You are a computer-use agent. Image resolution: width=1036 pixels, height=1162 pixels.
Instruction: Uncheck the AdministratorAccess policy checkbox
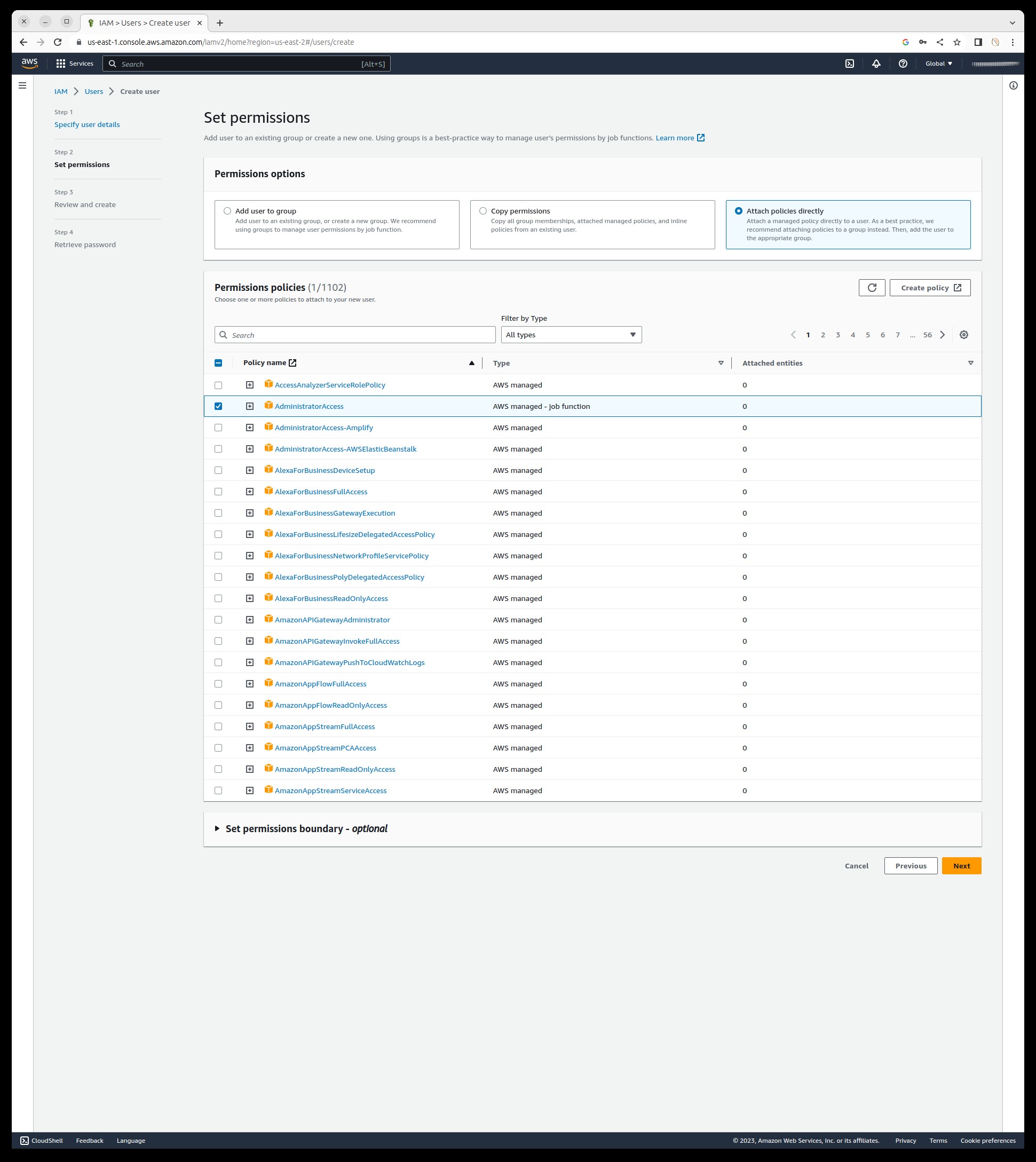pos(218,406)
